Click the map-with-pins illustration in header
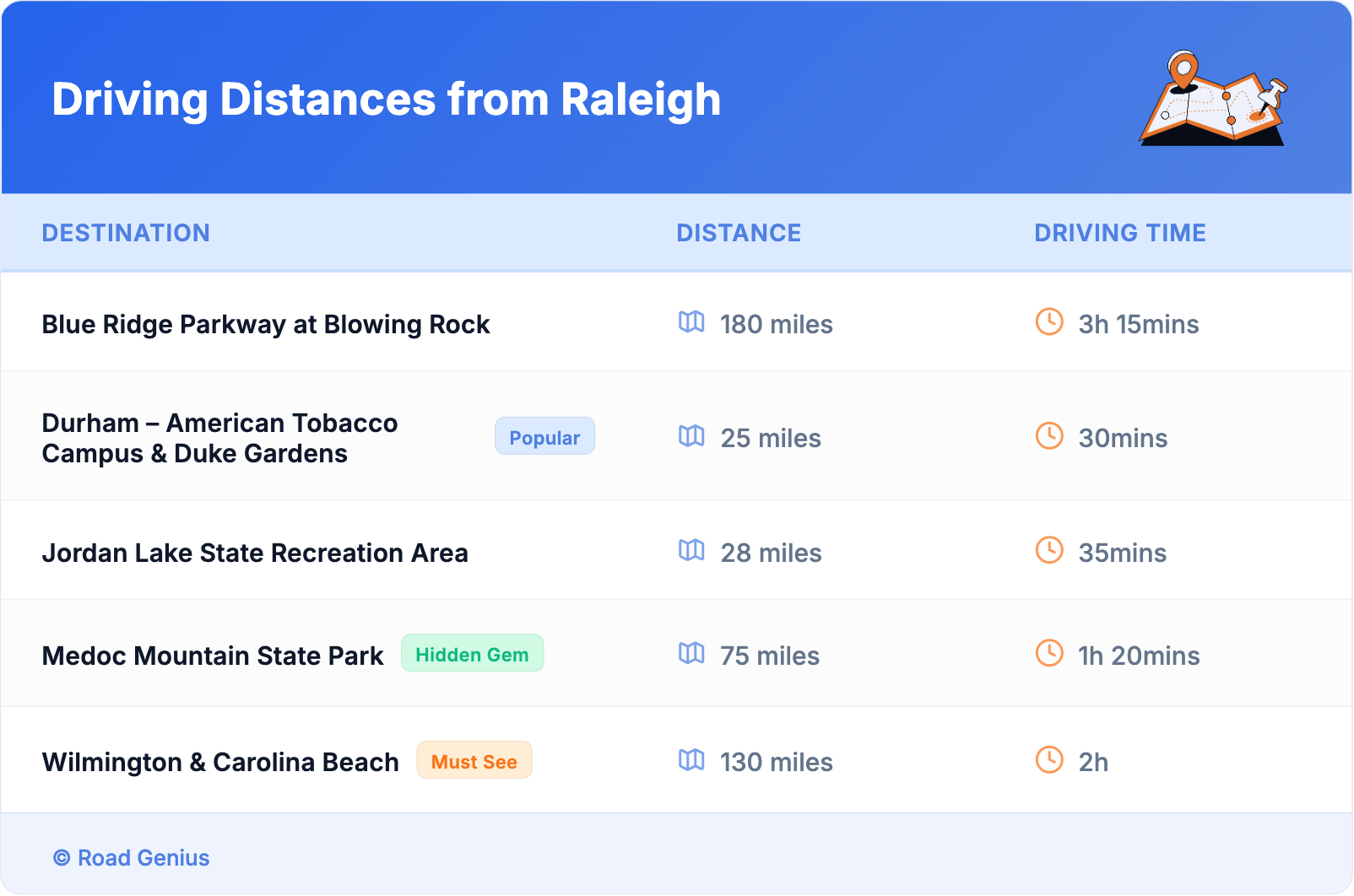The width and height of the screenshot is (1354, 896). pyautogui.click(x=1213, y=100)
